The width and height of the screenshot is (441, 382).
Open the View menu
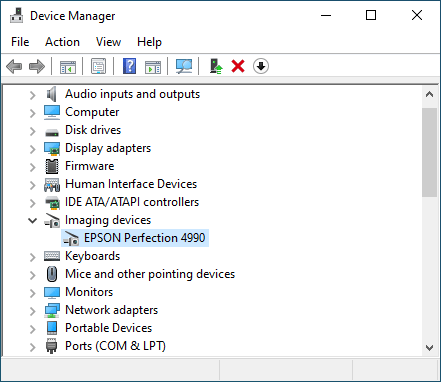[108, 42]
